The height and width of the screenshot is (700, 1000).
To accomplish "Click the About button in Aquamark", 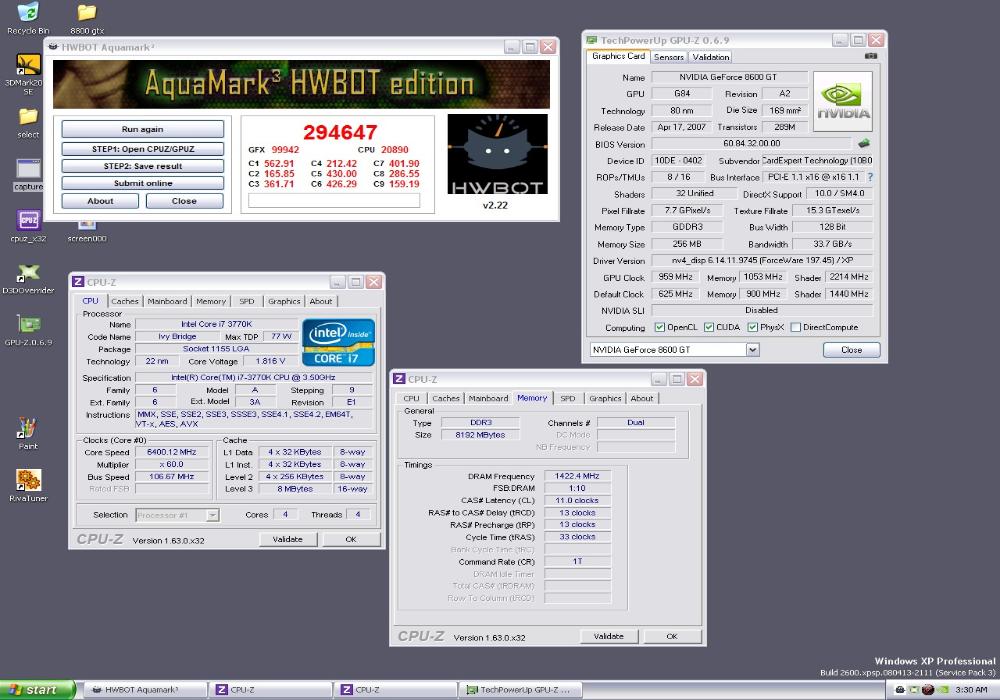I will [100, 201].
